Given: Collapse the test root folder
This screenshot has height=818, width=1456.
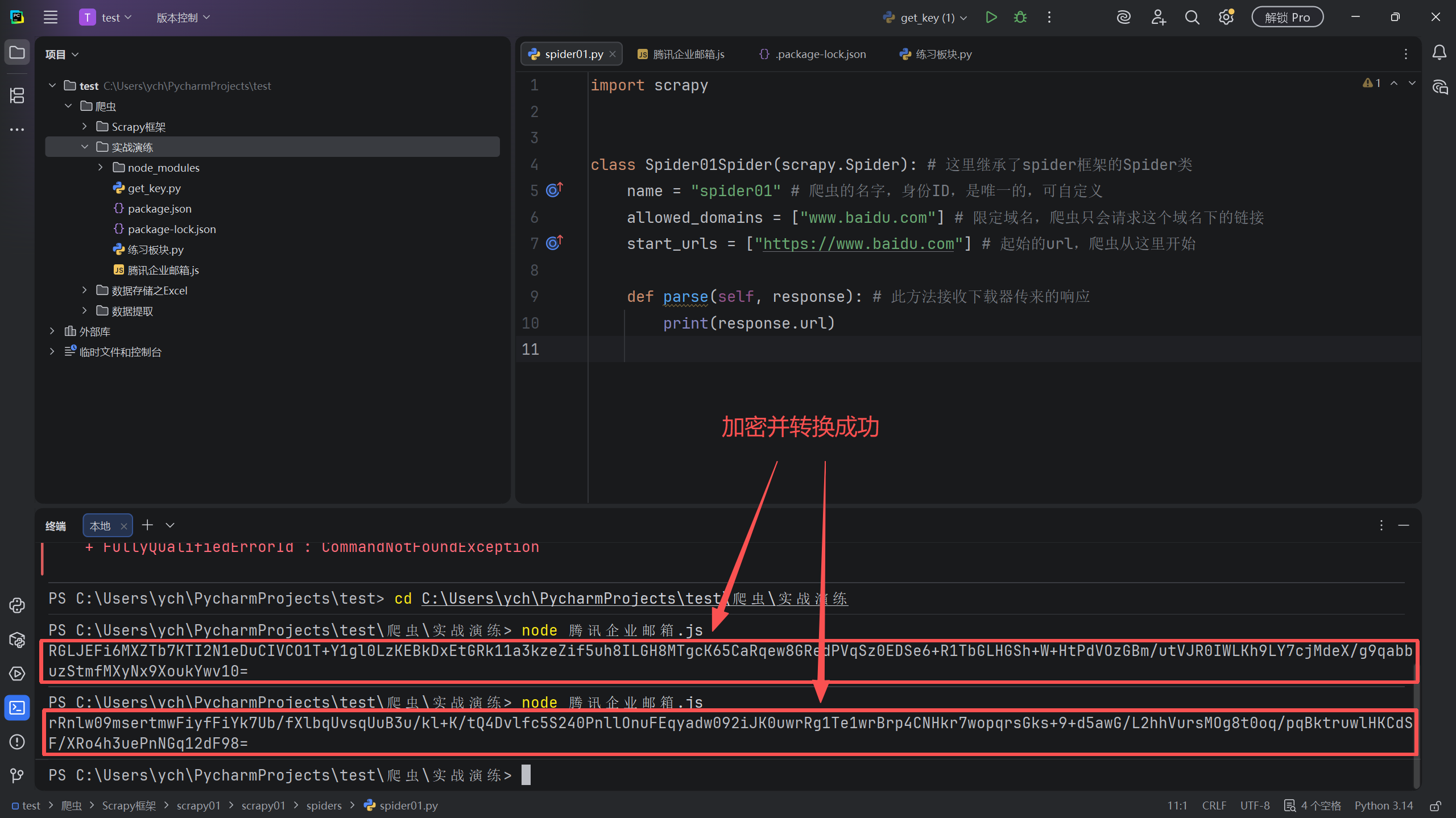Looking at the screenshot, I should click(x=52, y=85).
